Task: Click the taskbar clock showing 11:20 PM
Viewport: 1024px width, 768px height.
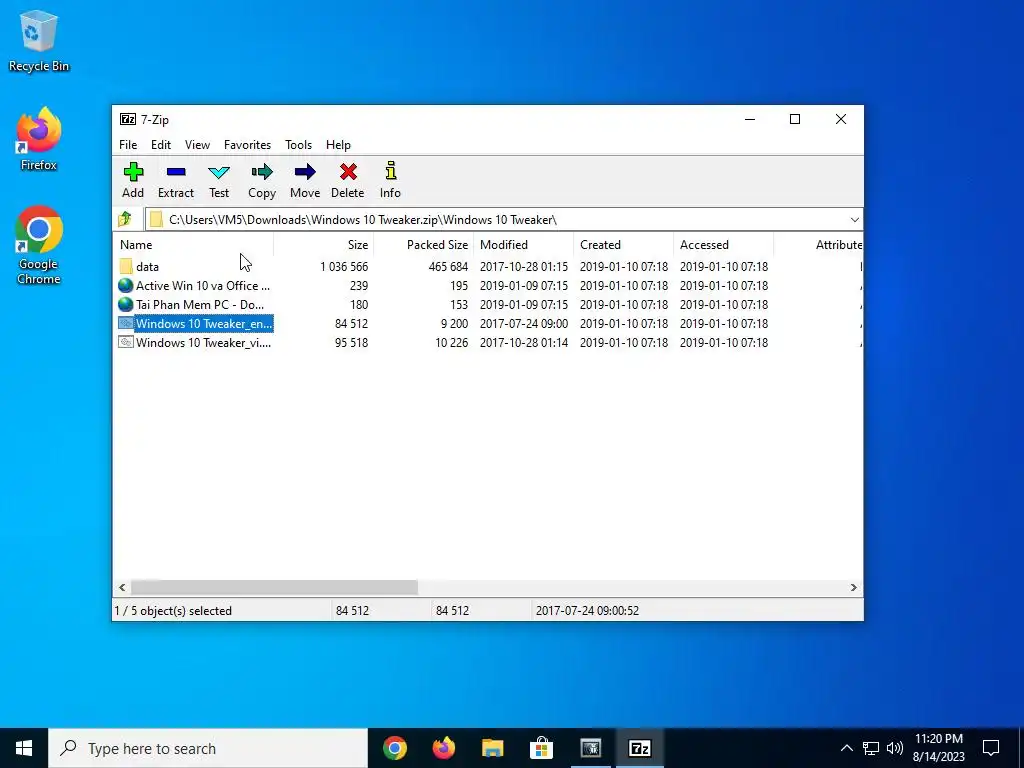Action: click(x=938, y=748)
